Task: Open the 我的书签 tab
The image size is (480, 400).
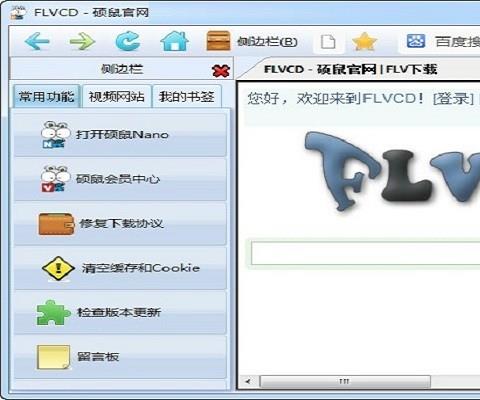Action: (x=186, y=97)
